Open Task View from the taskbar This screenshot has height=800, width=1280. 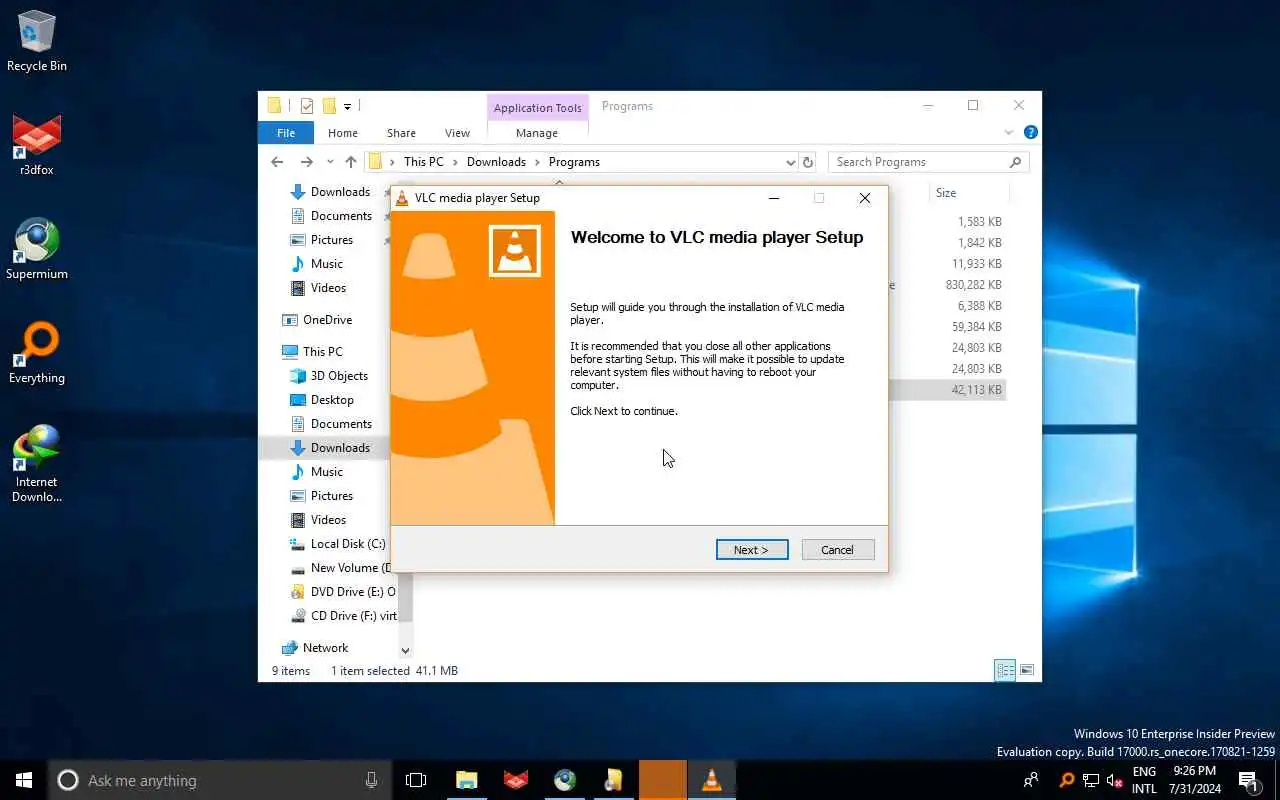click(416, 780)
